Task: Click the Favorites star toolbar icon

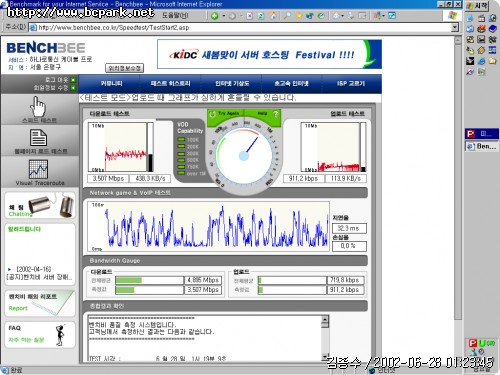Action: point(299,16)
